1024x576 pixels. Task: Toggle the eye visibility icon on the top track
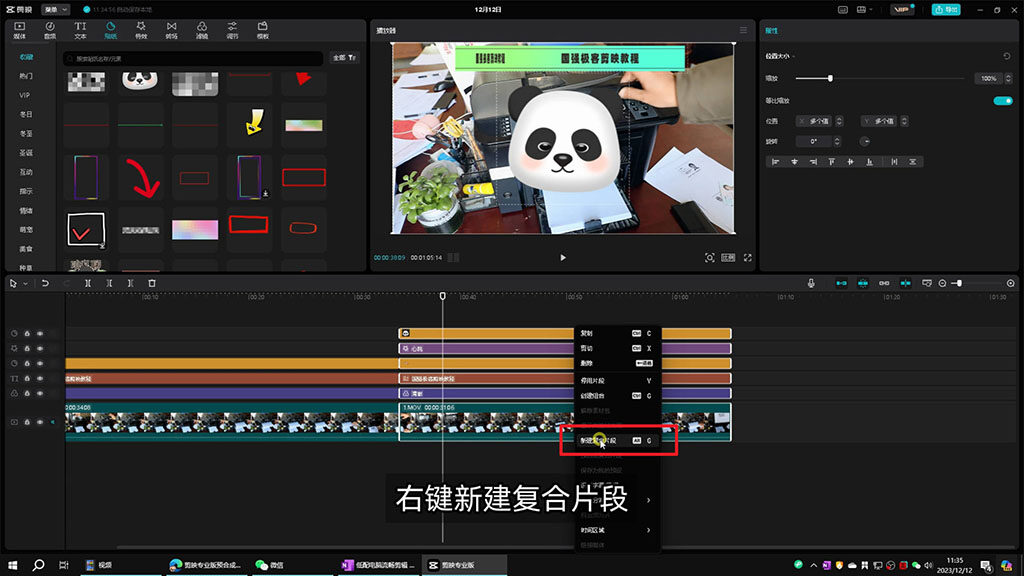coord(40,334)
